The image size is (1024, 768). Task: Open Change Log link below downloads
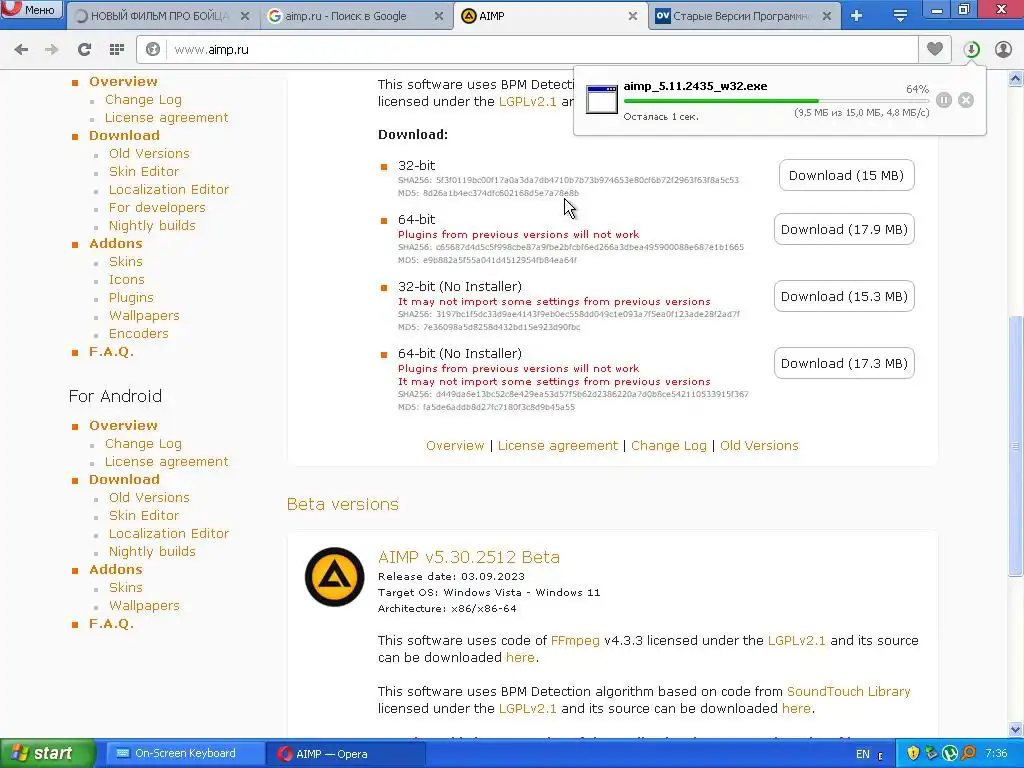point(668,445)
